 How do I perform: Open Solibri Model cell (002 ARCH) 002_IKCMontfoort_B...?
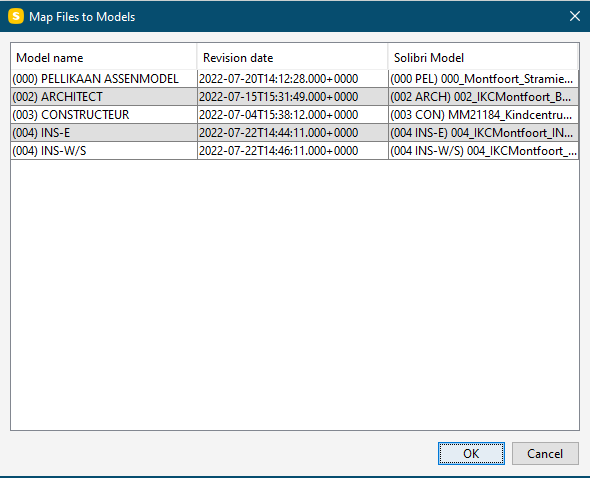click(483, 97)
